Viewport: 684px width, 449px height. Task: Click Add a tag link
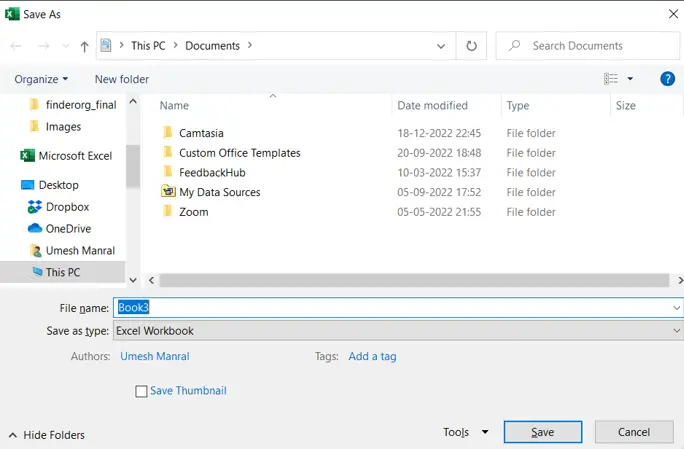[372, 356]
